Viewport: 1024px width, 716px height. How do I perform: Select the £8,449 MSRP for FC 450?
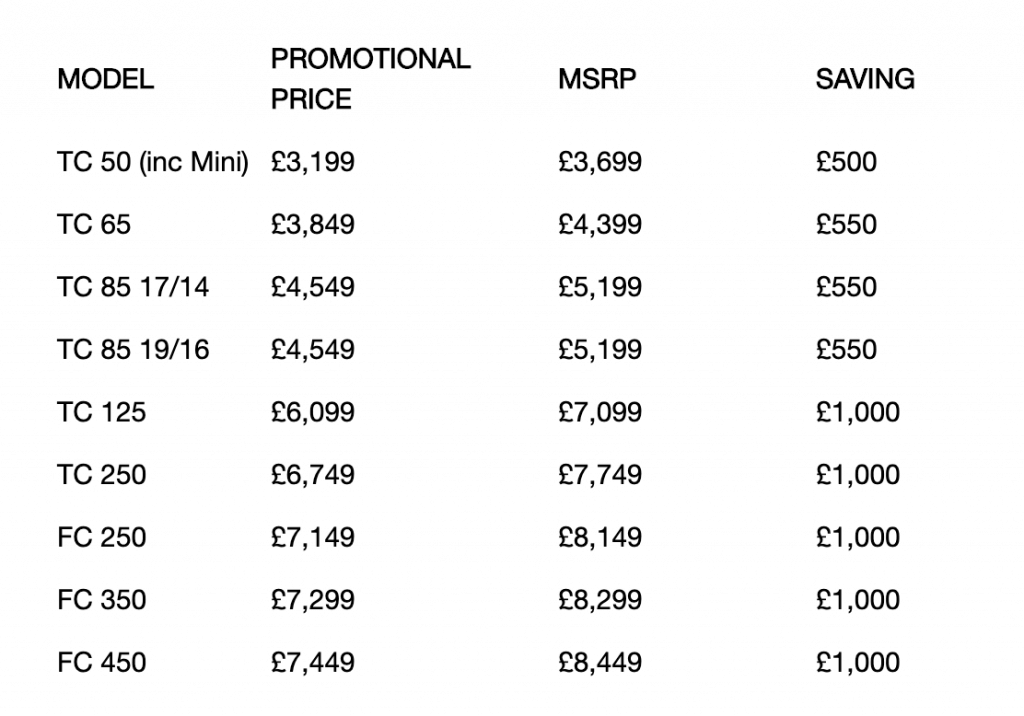(600, 662)
